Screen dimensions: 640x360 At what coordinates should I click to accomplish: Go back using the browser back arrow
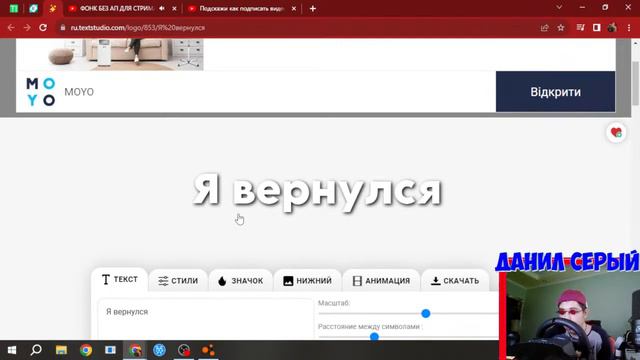coord(11,28)
